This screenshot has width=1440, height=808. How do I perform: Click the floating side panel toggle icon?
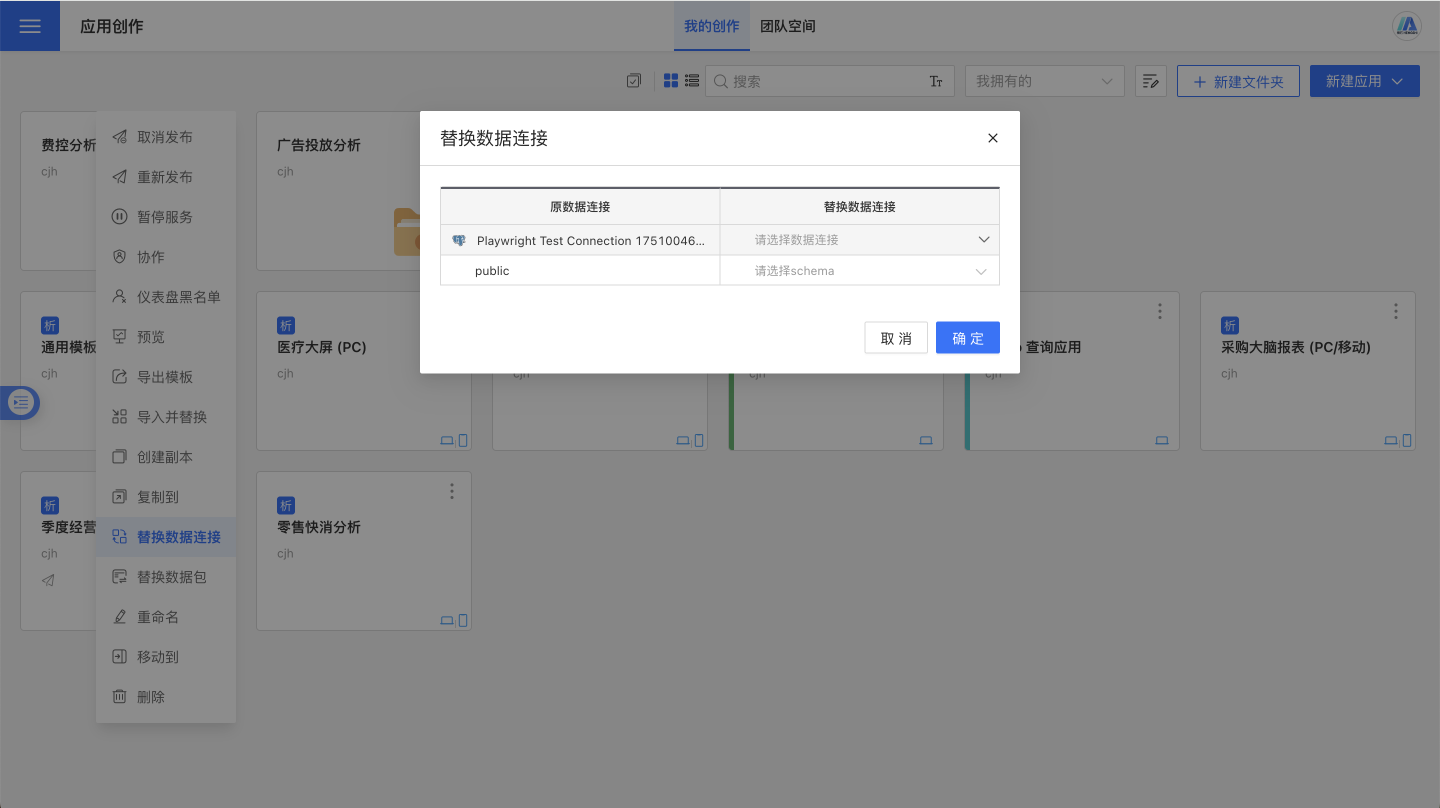tap(21, 403)
